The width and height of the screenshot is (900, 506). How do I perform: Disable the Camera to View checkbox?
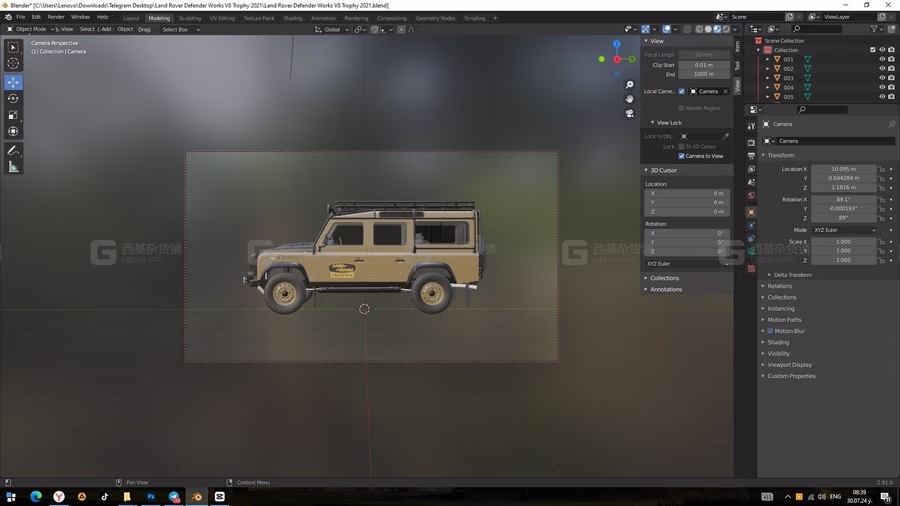tap(682, 156)
